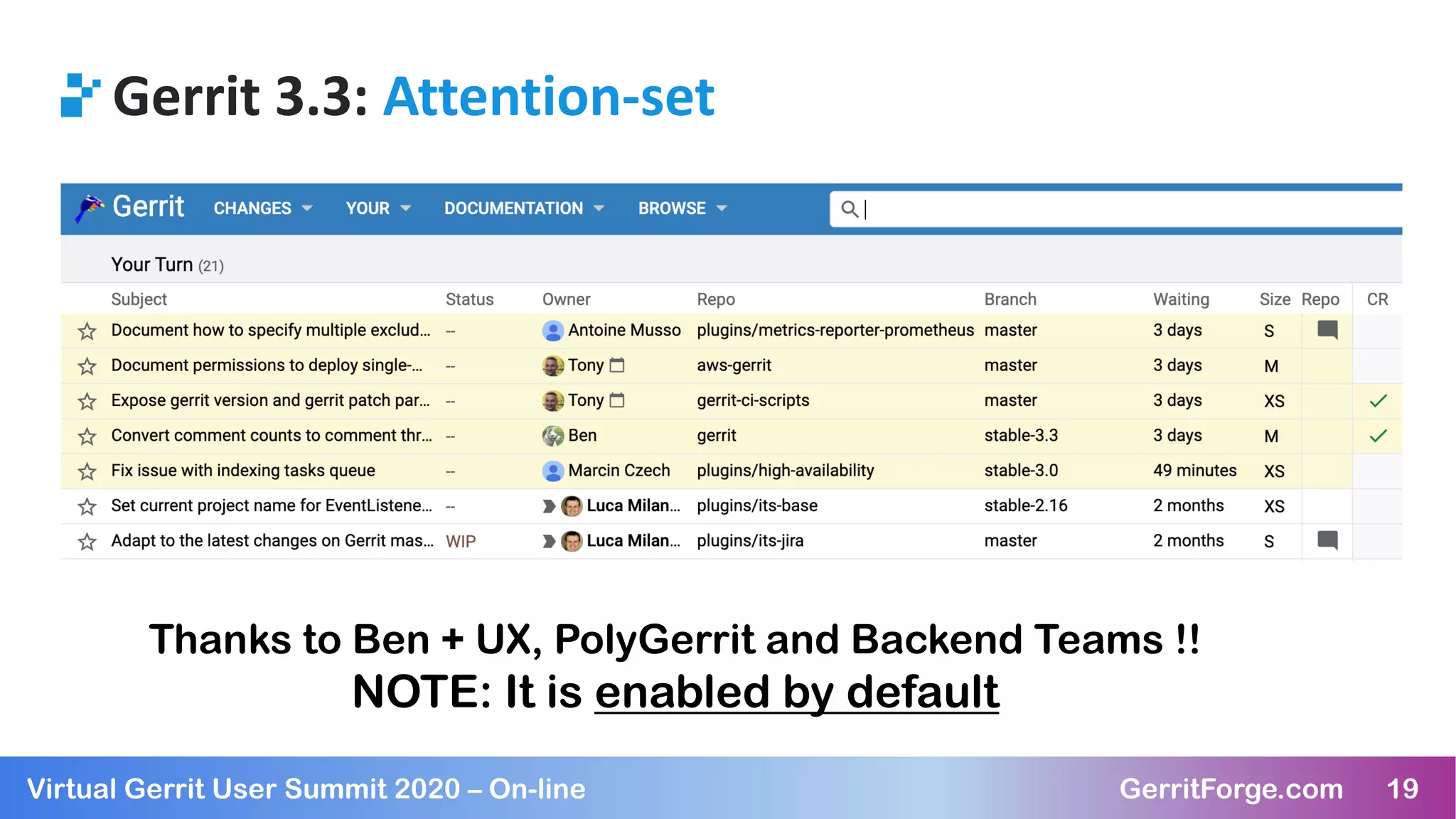Click the WIP status label
This screenshot has width=1456, height=819.
click(x=461, y=541)
